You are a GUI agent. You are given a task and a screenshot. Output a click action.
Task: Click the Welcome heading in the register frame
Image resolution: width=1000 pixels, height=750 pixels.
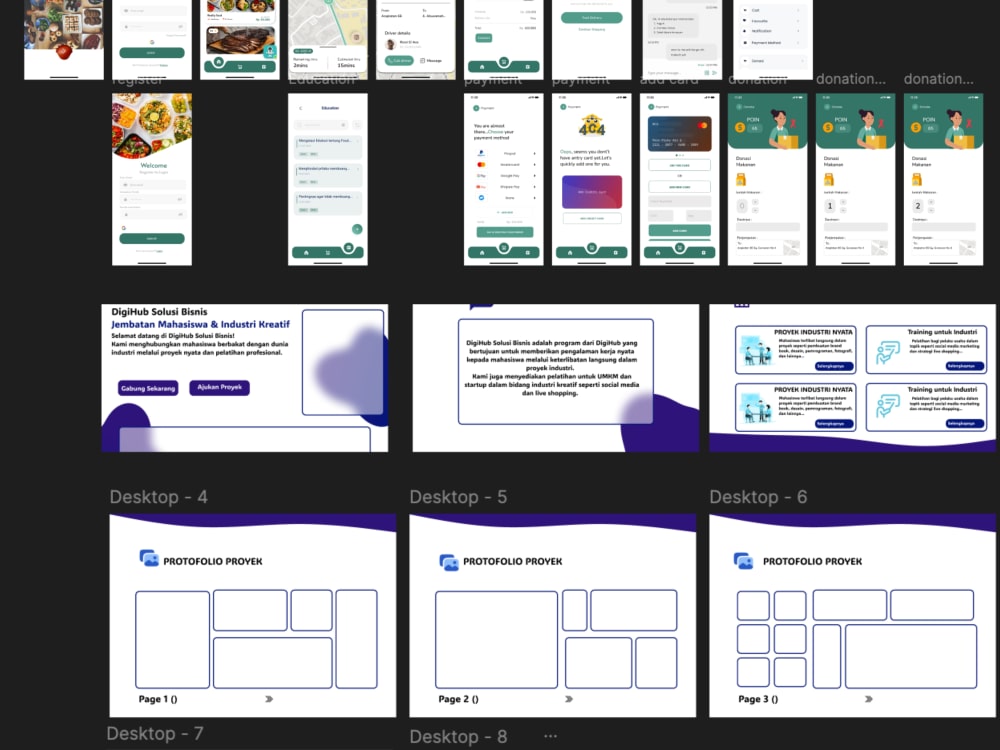pyautogui.click(x=154, y=165)
